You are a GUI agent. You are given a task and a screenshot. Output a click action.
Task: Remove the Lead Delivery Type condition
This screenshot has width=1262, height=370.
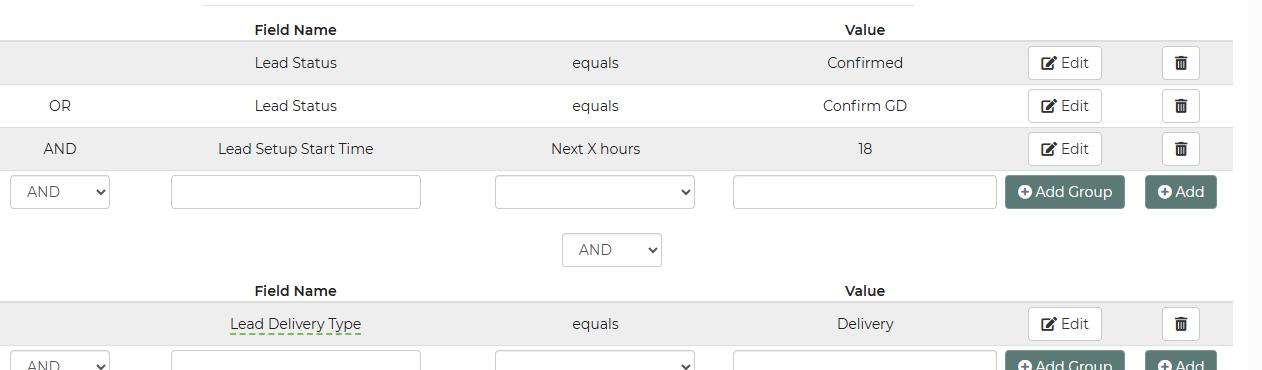pyautogui.click(x=1180, y=324)
